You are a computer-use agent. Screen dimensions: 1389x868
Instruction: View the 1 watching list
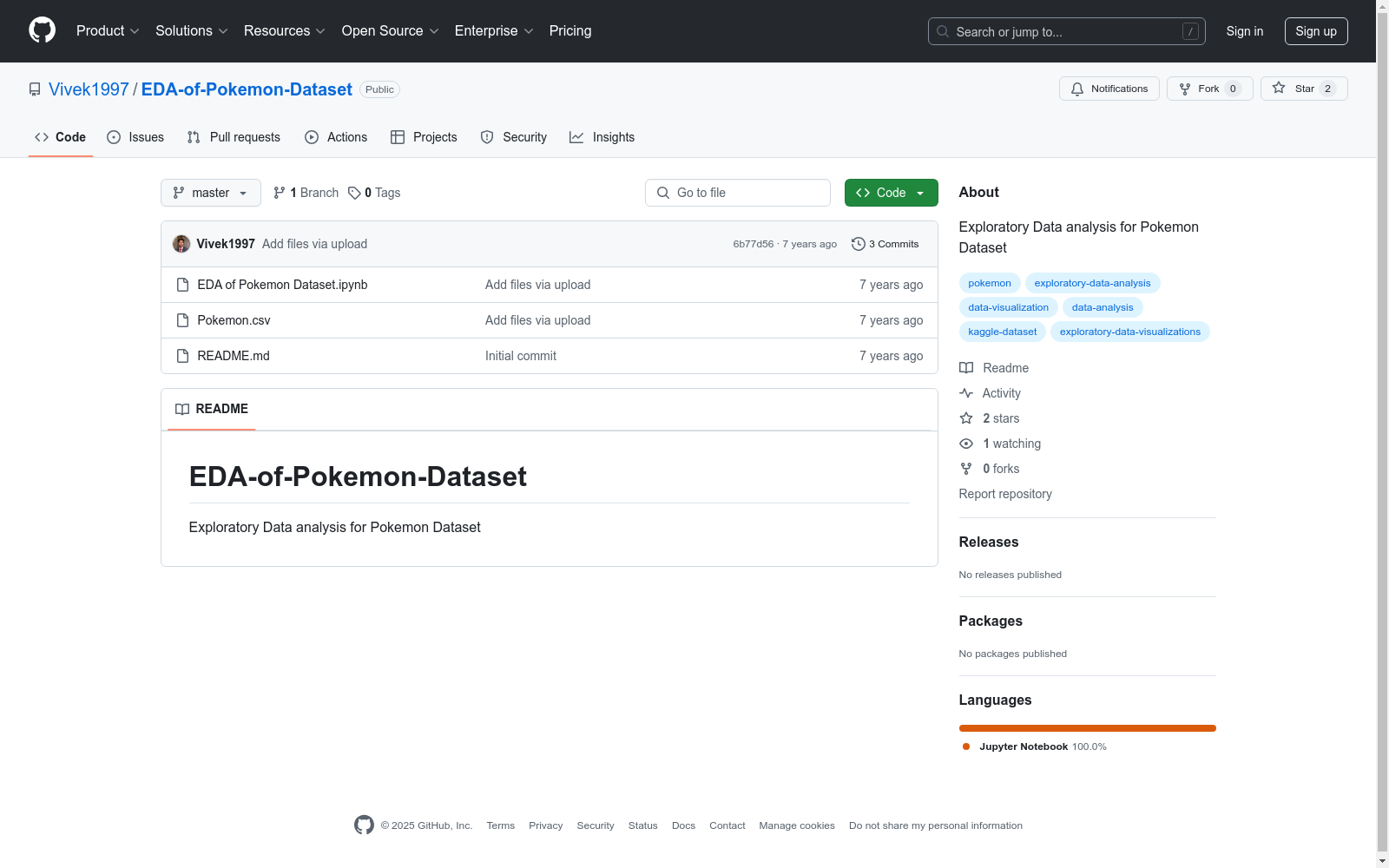pyautogui.click(x=1000, y=444)
